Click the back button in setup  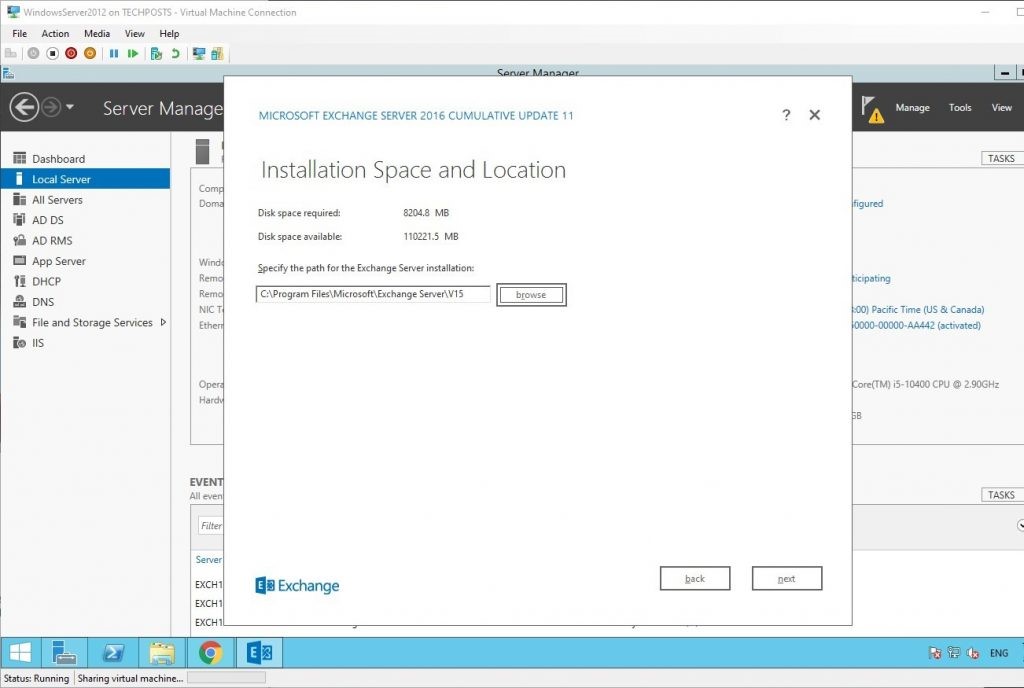coord(695,578)
